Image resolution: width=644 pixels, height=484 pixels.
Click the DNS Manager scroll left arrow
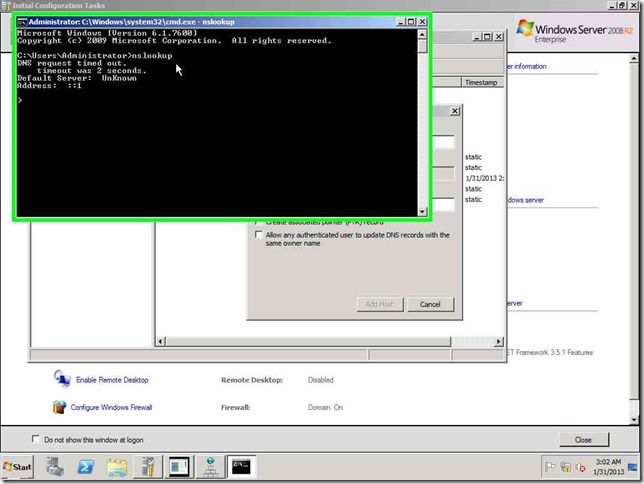tap(161, 341)
